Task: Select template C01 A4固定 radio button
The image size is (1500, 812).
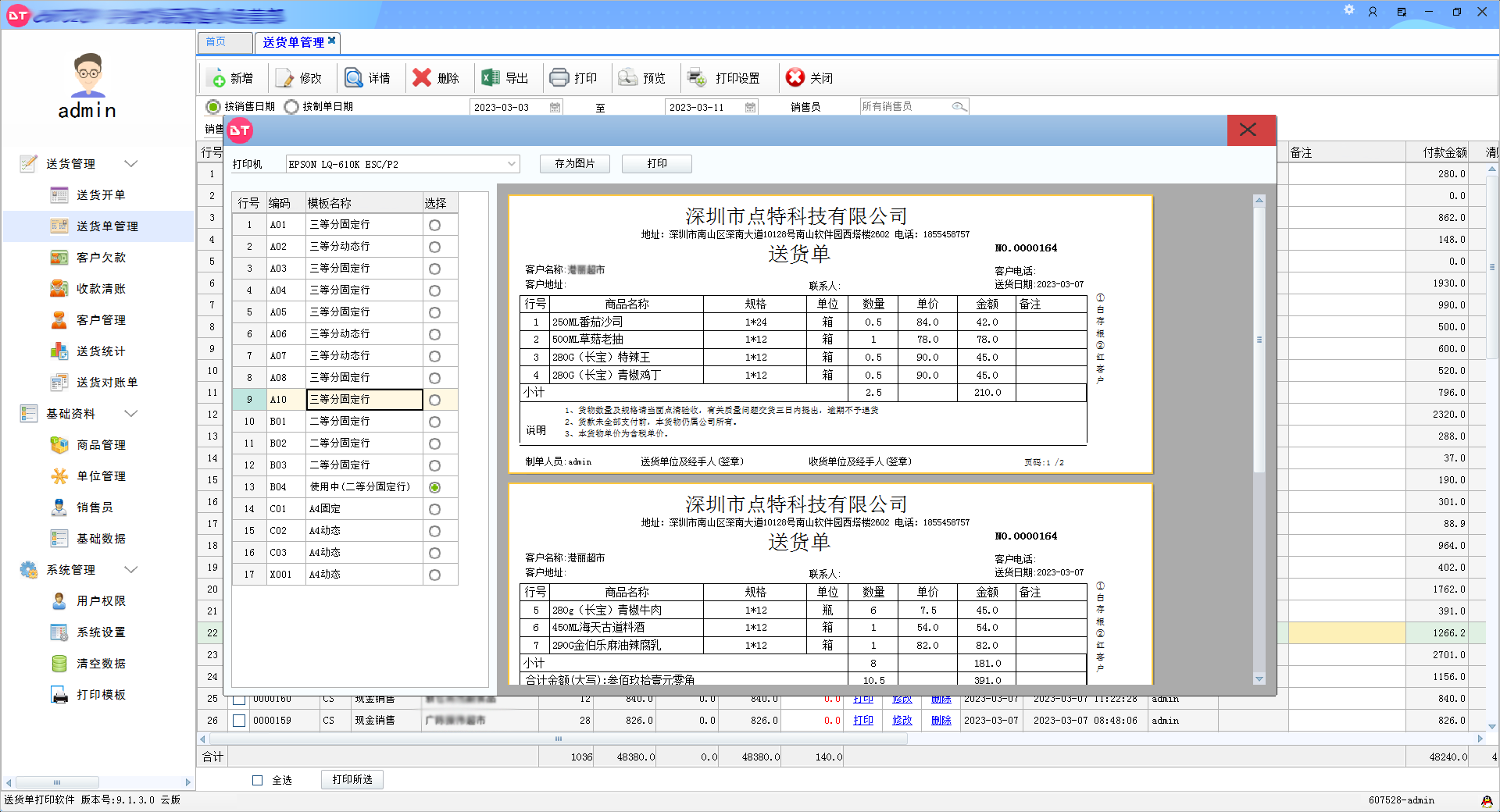Action: click(x=434, y=509)
